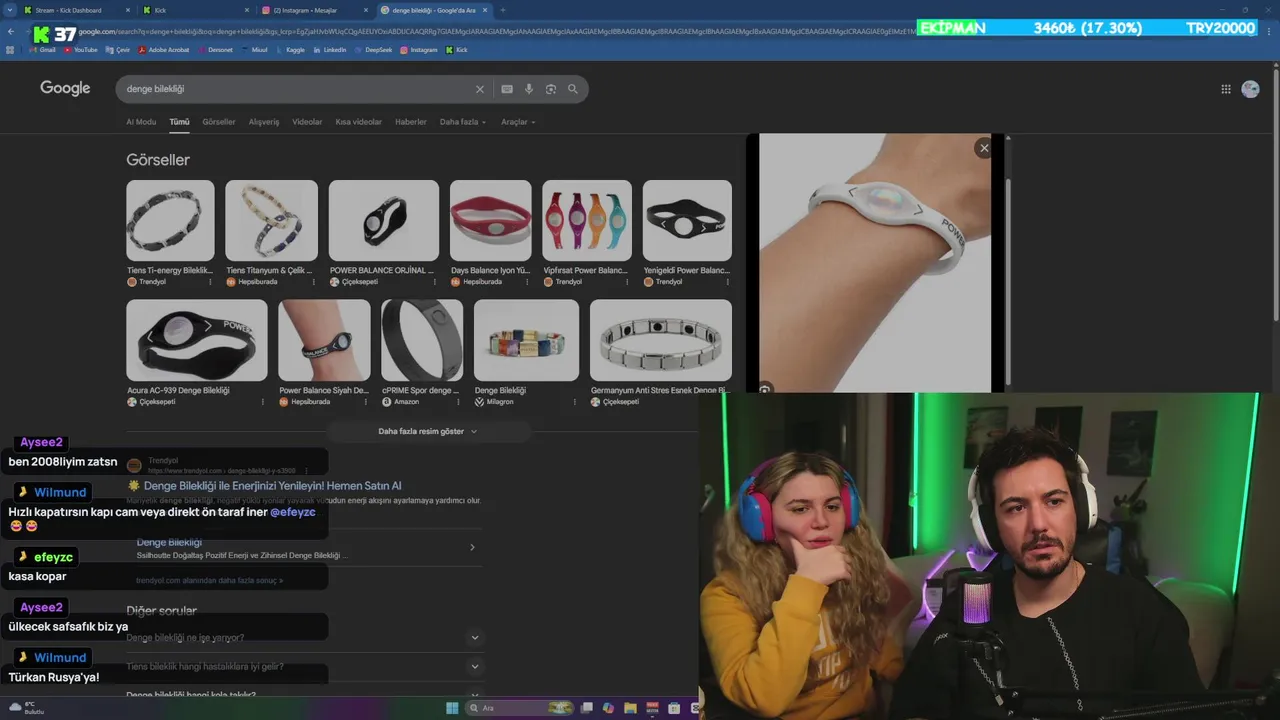
Task: Go back with browser back arrow
Action: (11, 31)
